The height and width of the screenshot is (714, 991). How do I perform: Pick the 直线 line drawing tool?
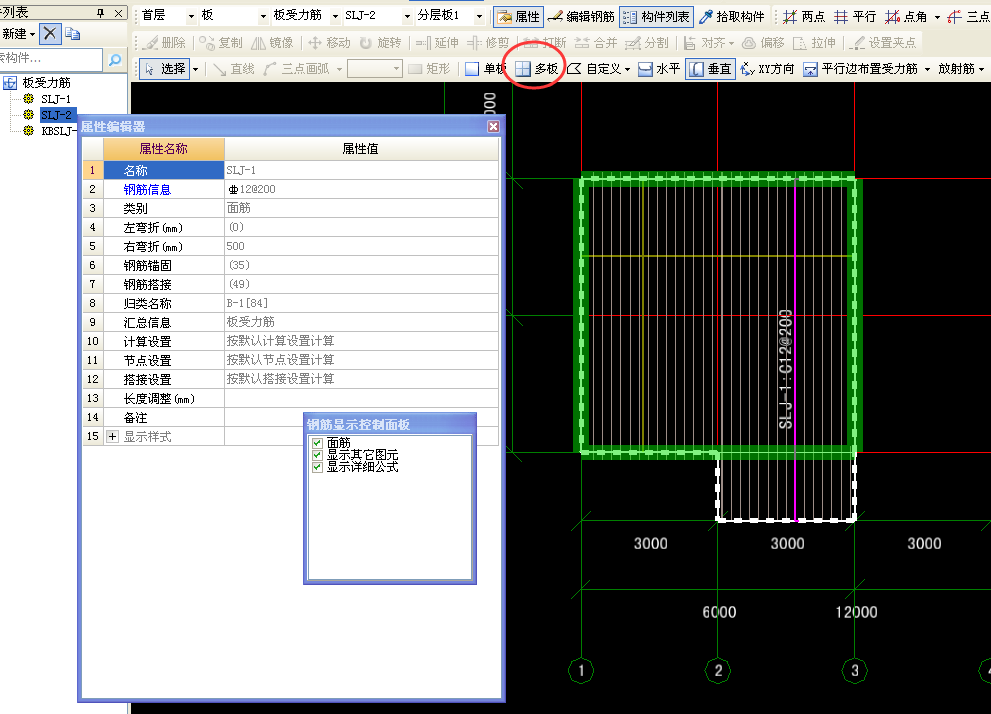tap(234, 68)
